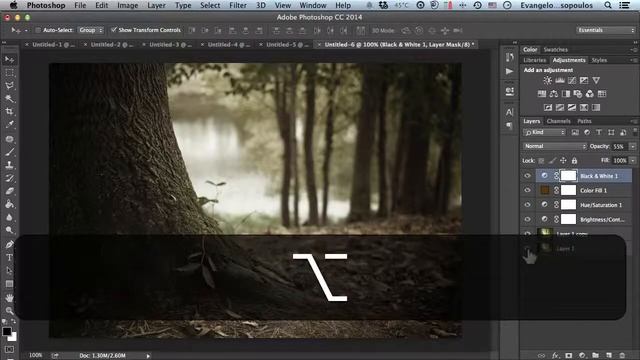Viewport: 640px width, 360px height.
Task: Select the Hand tool
Action: point(9,298)
